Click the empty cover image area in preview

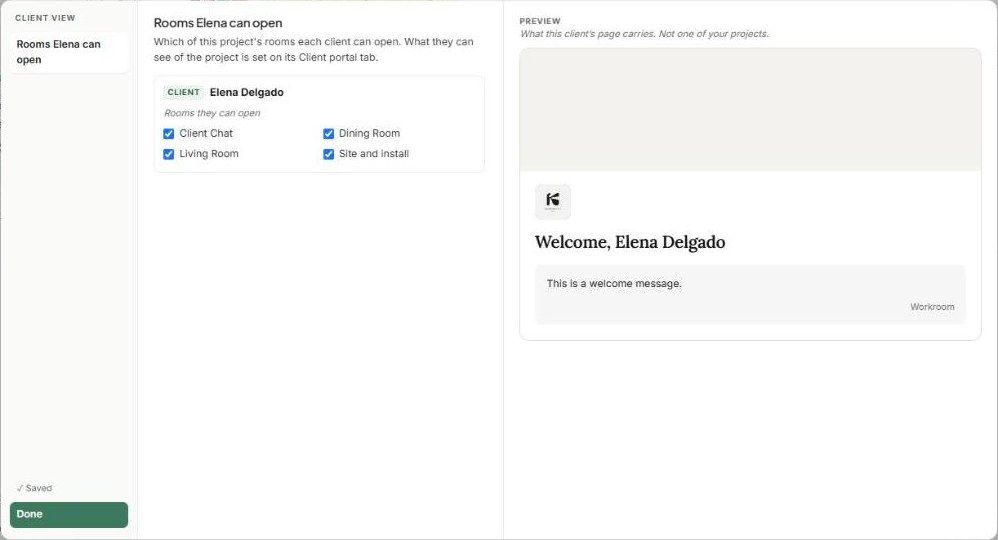(750, 110)
